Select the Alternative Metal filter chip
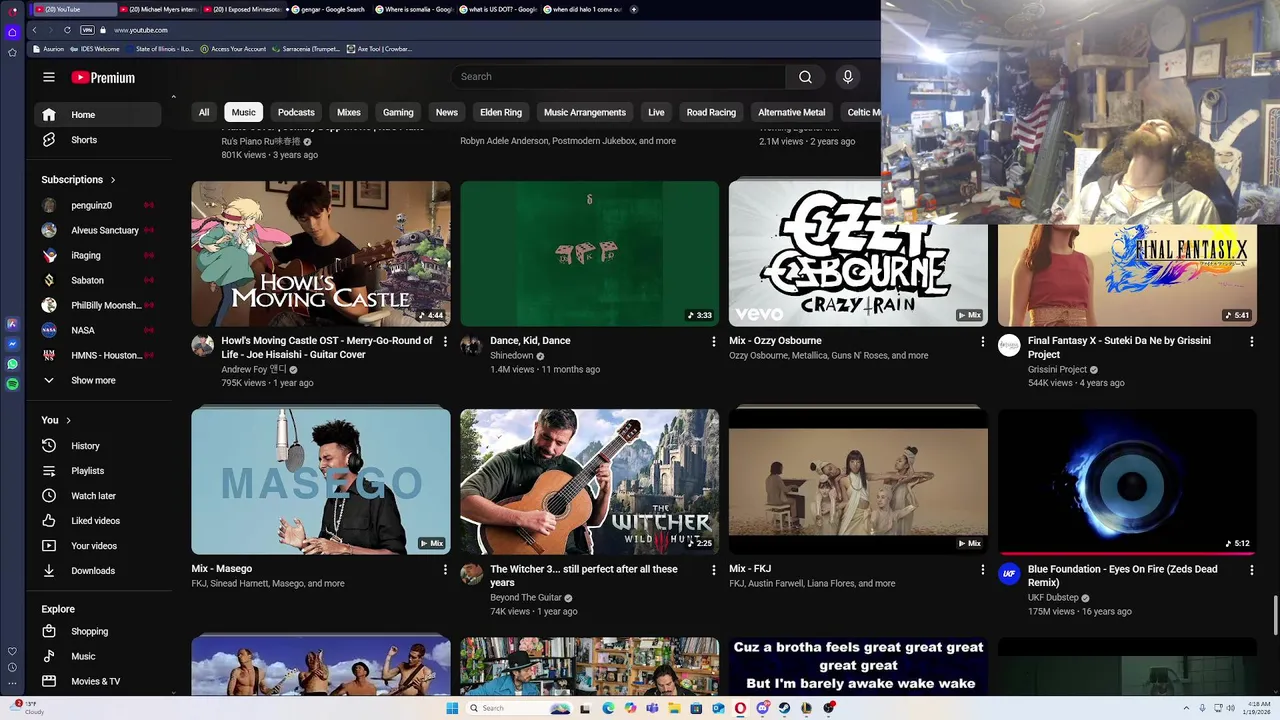 [x=792, y=112]
